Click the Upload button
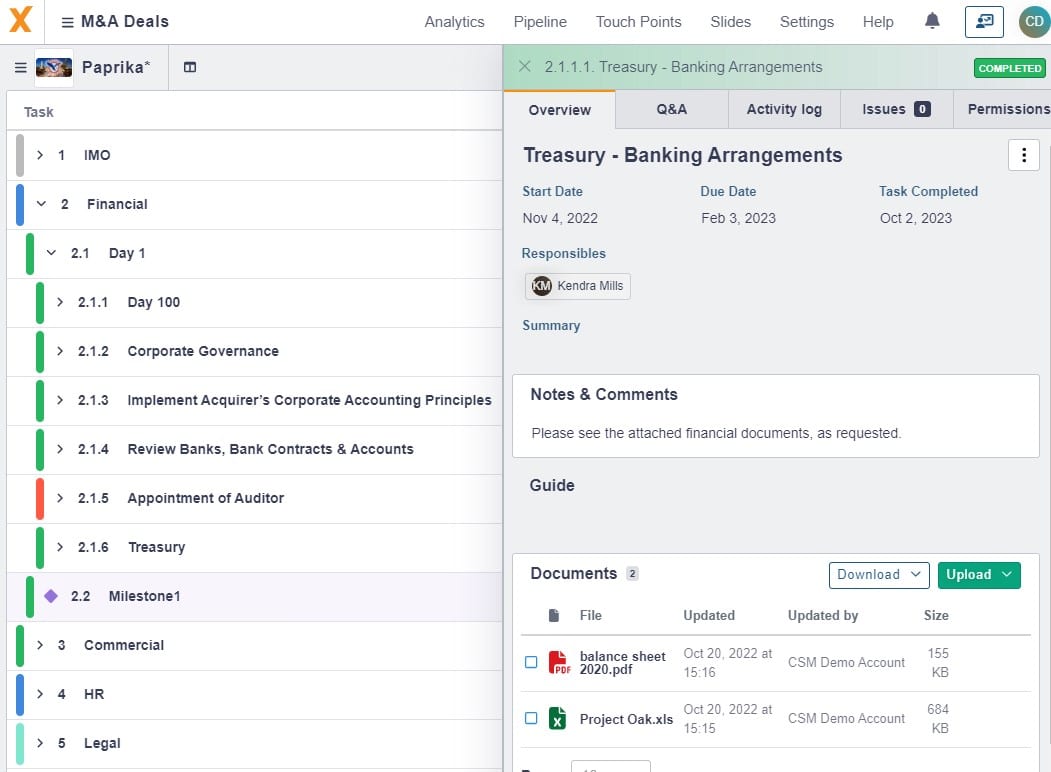 (978, 575)
